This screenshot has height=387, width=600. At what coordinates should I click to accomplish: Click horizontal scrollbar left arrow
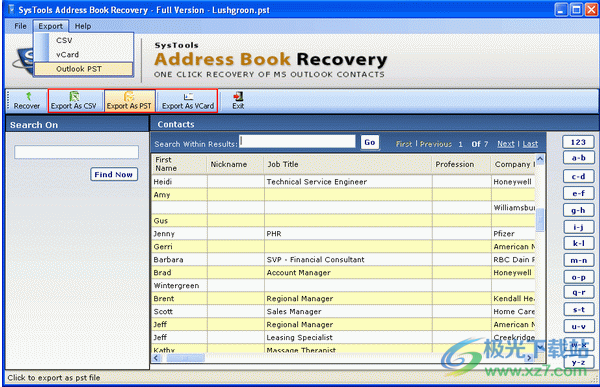click(156, 358)
